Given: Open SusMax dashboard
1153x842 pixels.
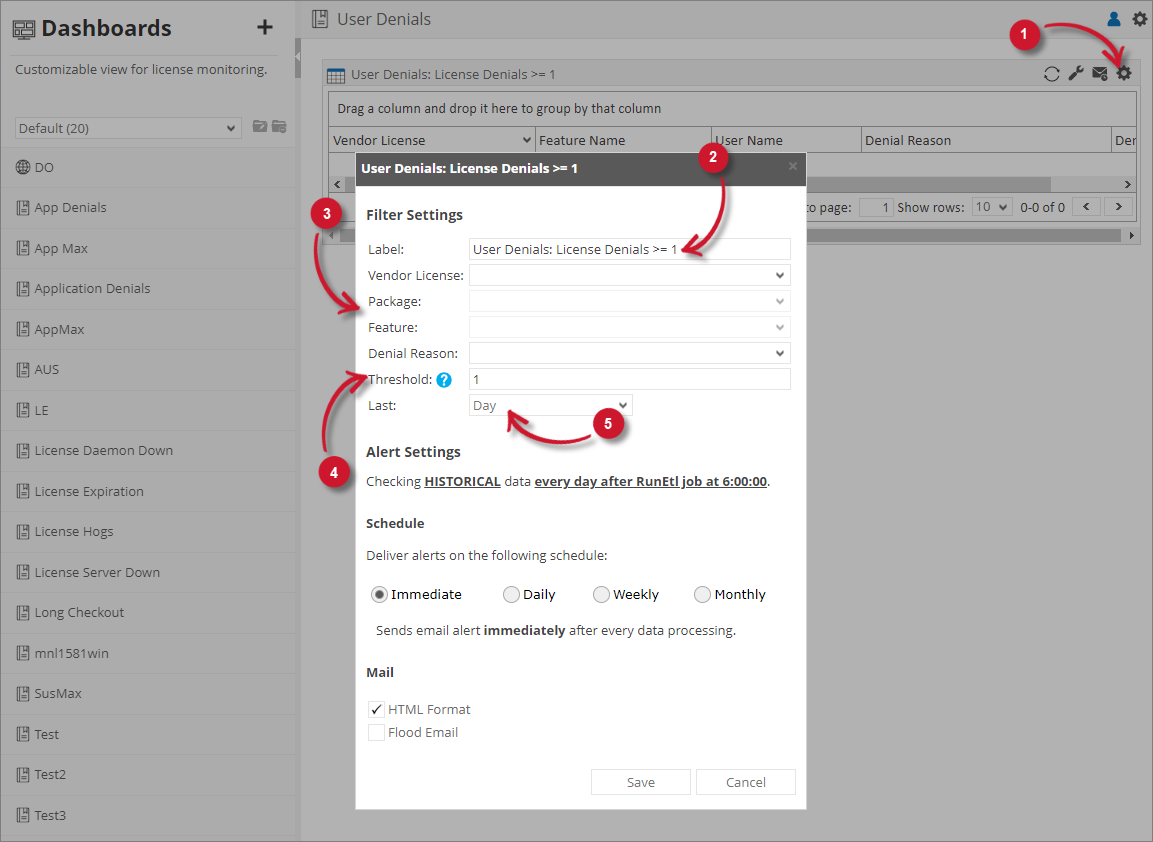Looking at the screenshot, I should (x=147, y=693).
